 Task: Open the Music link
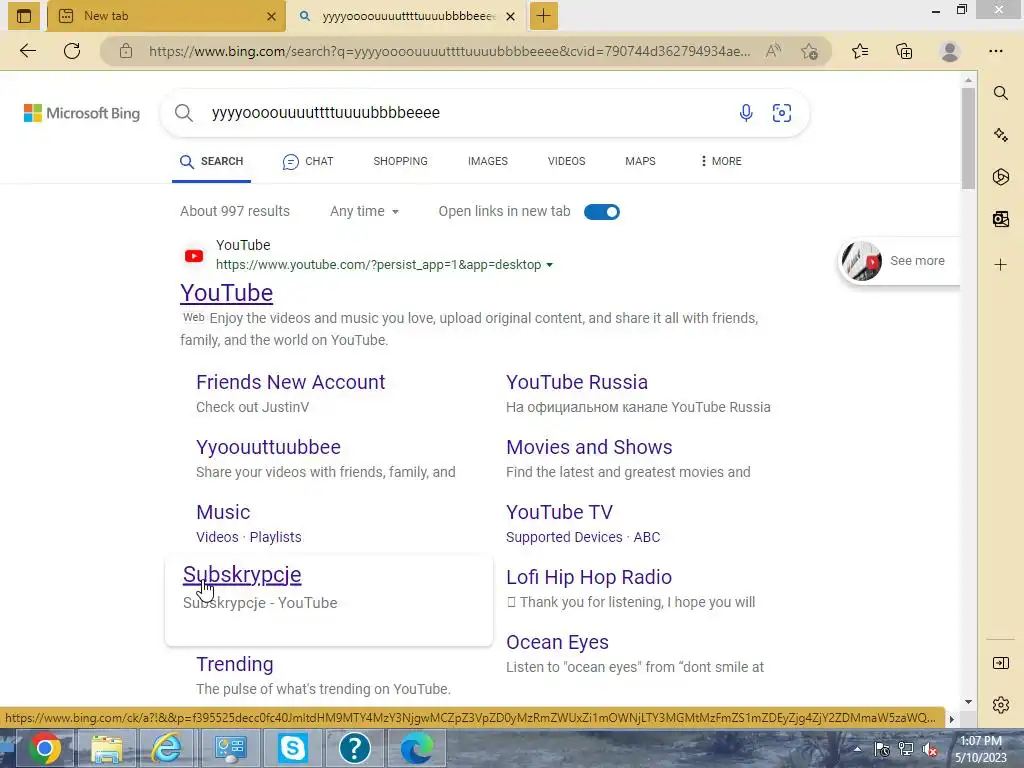(x=223, y=513)
